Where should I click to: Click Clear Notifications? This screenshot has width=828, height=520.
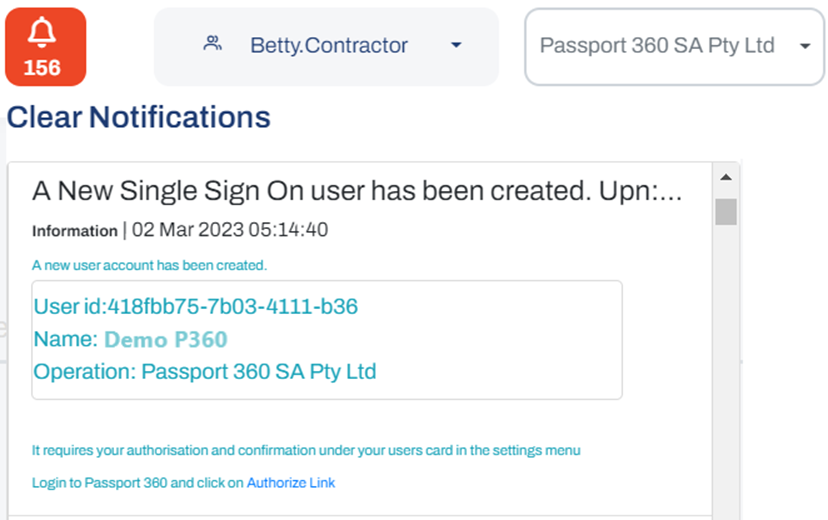(138, 117)
